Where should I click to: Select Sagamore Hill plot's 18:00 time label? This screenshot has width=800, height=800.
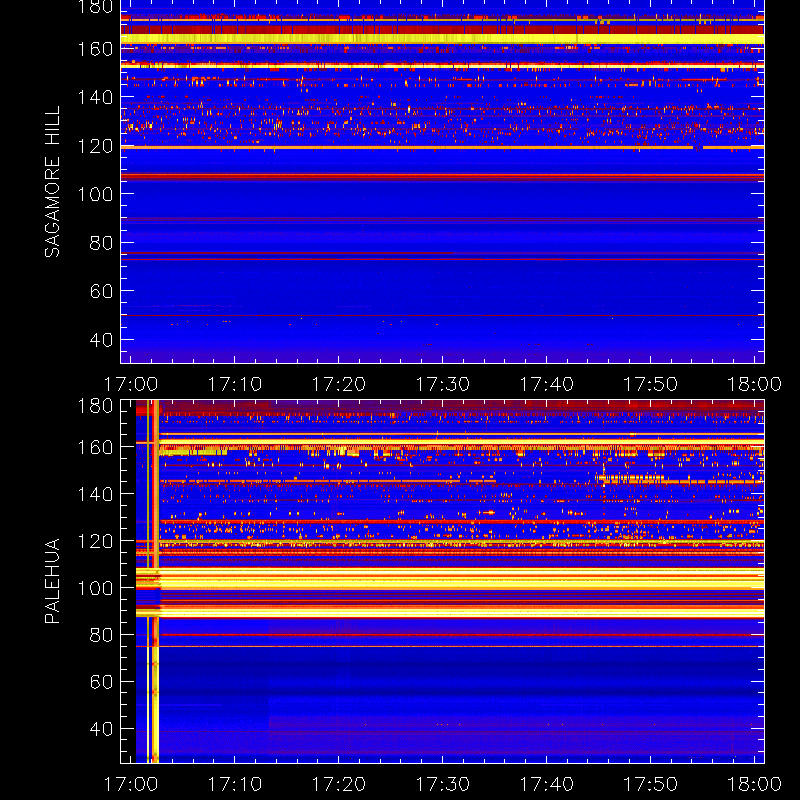click(754, 384)
